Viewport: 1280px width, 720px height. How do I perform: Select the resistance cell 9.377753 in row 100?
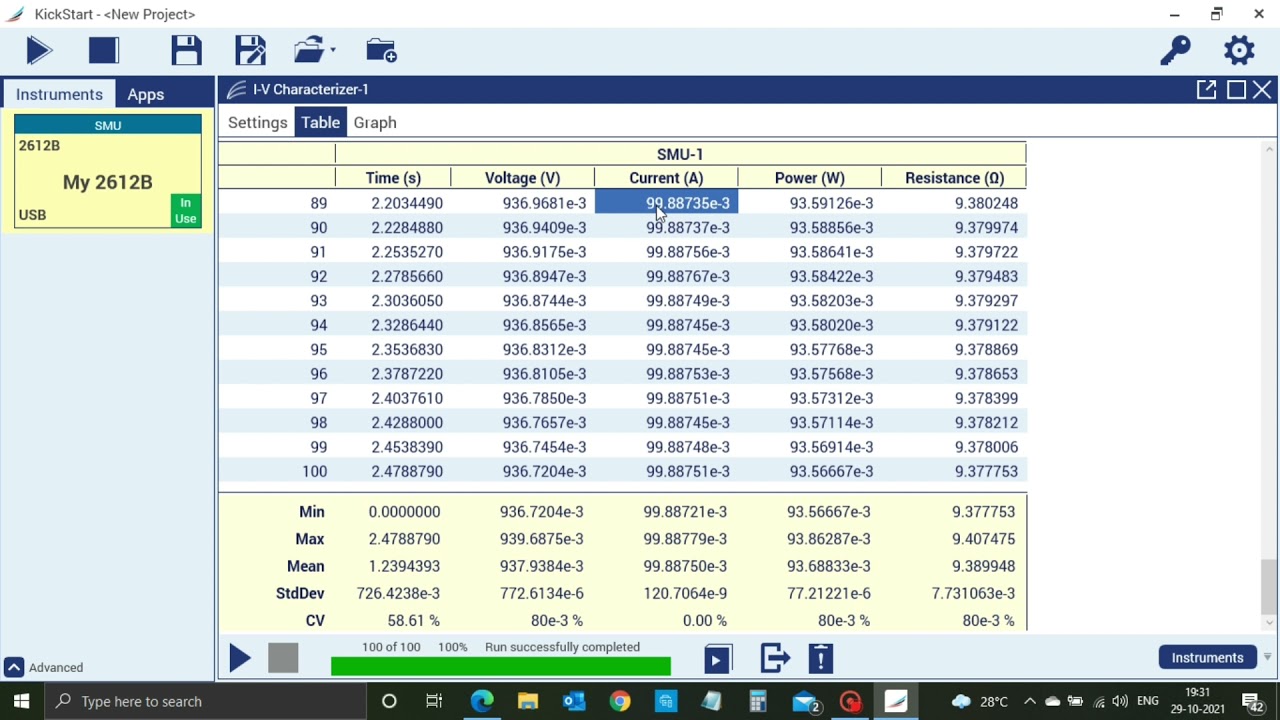(954, 472)
